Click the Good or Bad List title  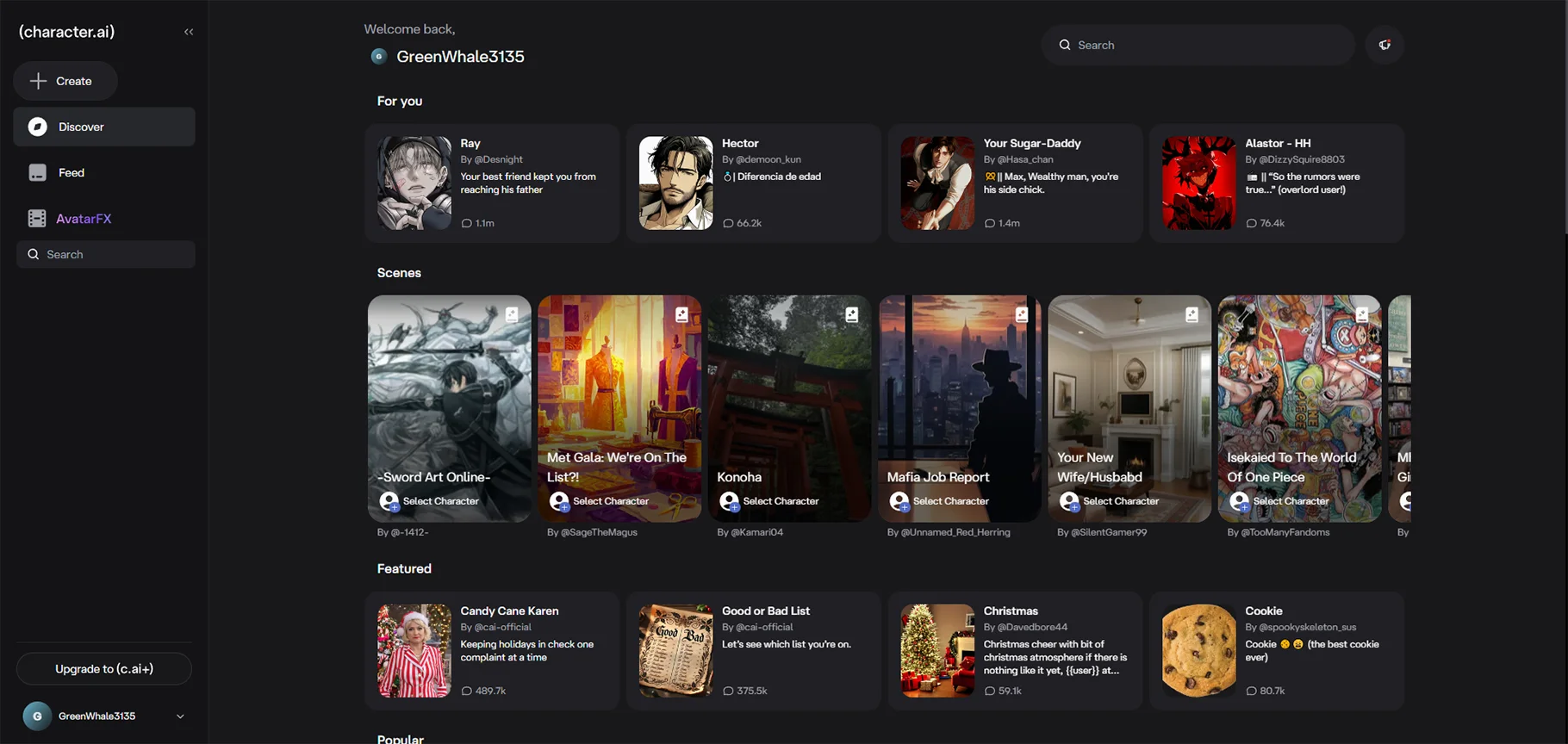tap(766, 611)
